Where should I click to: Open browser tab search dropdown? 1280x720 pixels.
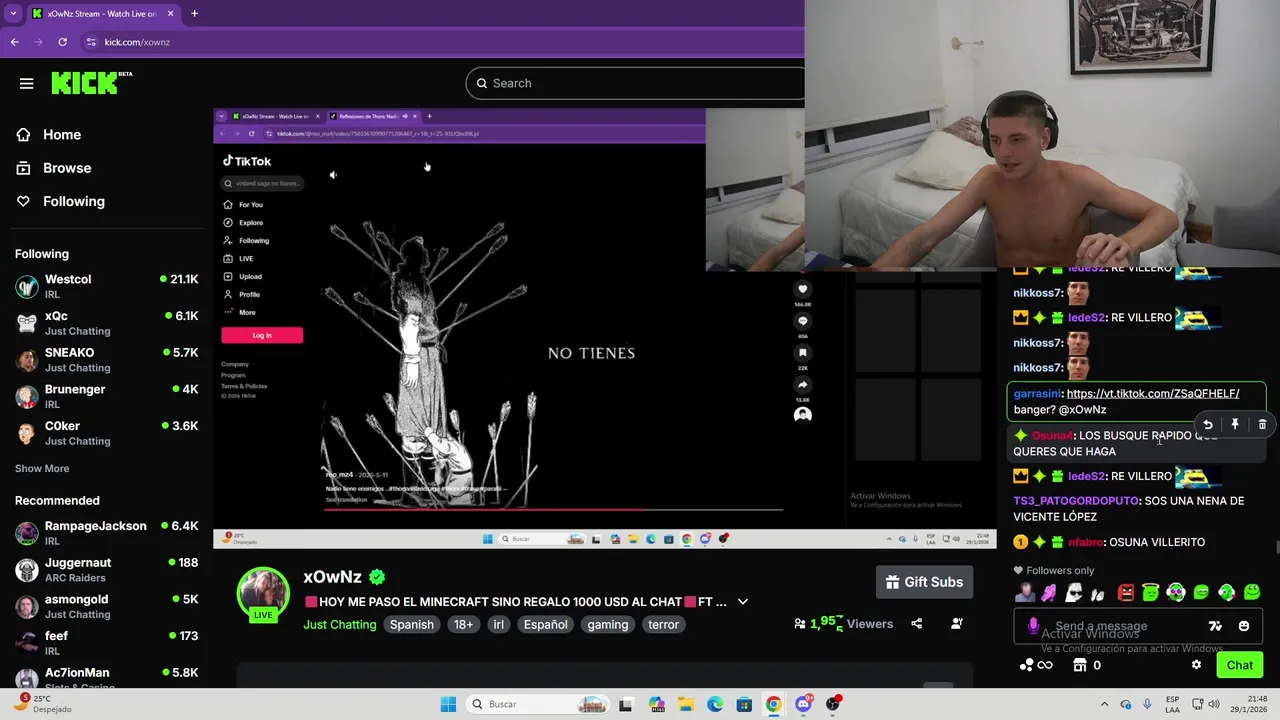click(13, 14)
